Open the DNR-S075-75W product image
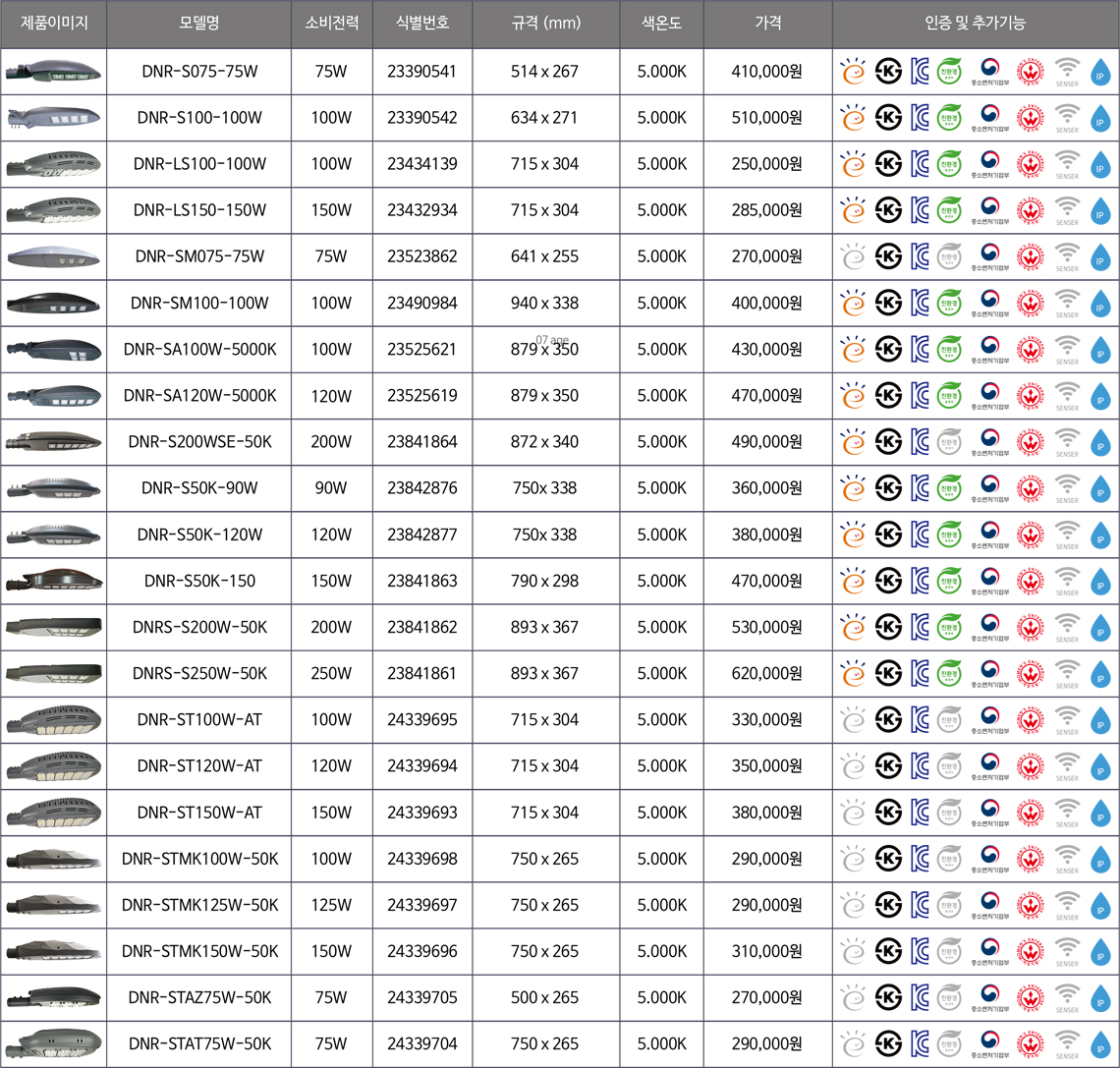 54,72
